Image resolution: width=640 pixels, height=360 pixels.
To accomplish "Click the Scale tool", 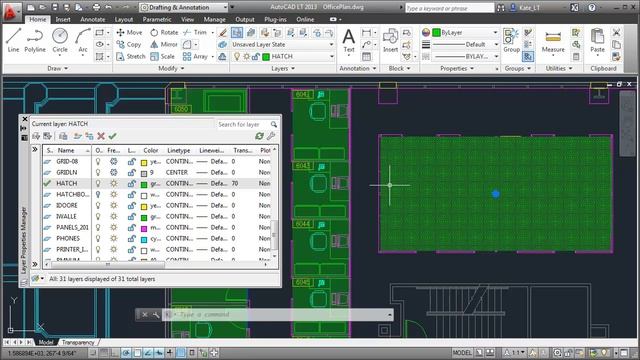I will tap(162, 56).
